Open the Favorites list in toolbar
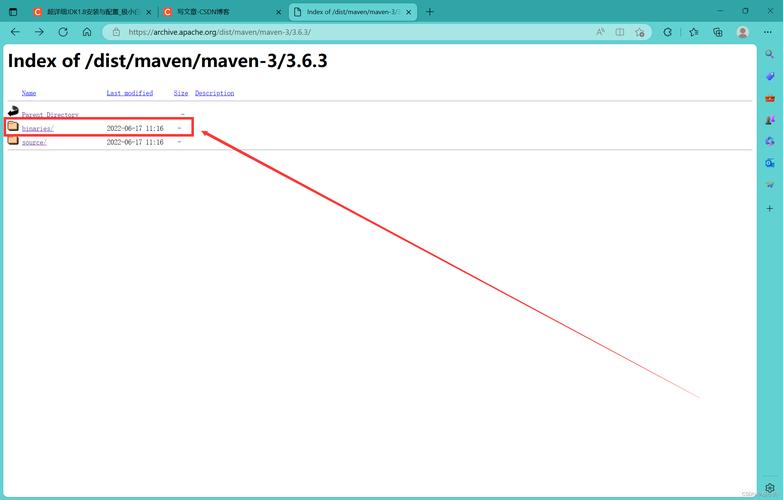Viewport: 783px width, 500px height. [693, 32]
